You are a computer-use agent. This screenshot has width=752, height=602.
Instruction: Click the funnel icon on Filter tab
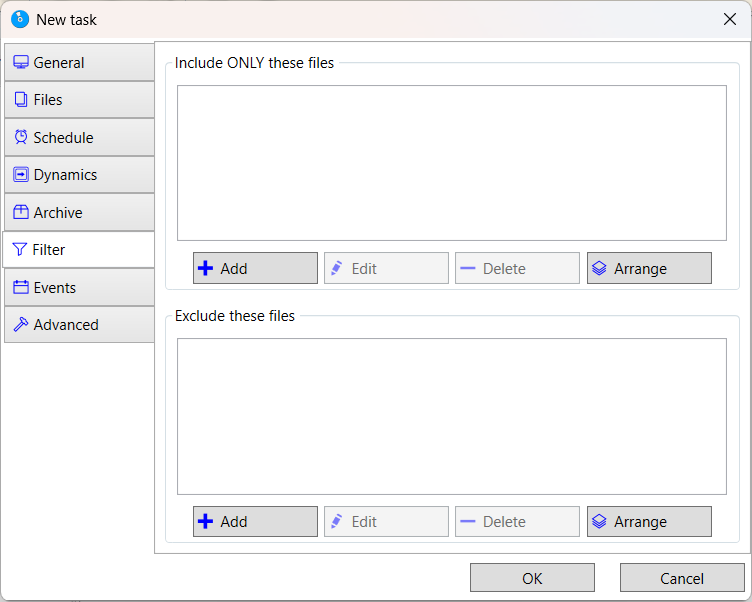pos(20,250)
